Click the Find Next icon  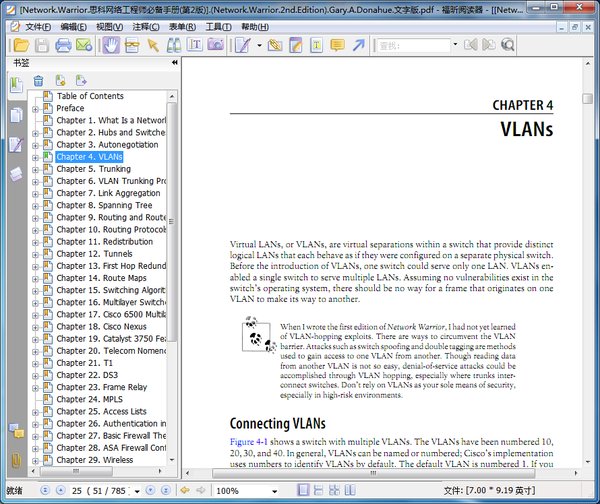(489, 45)
